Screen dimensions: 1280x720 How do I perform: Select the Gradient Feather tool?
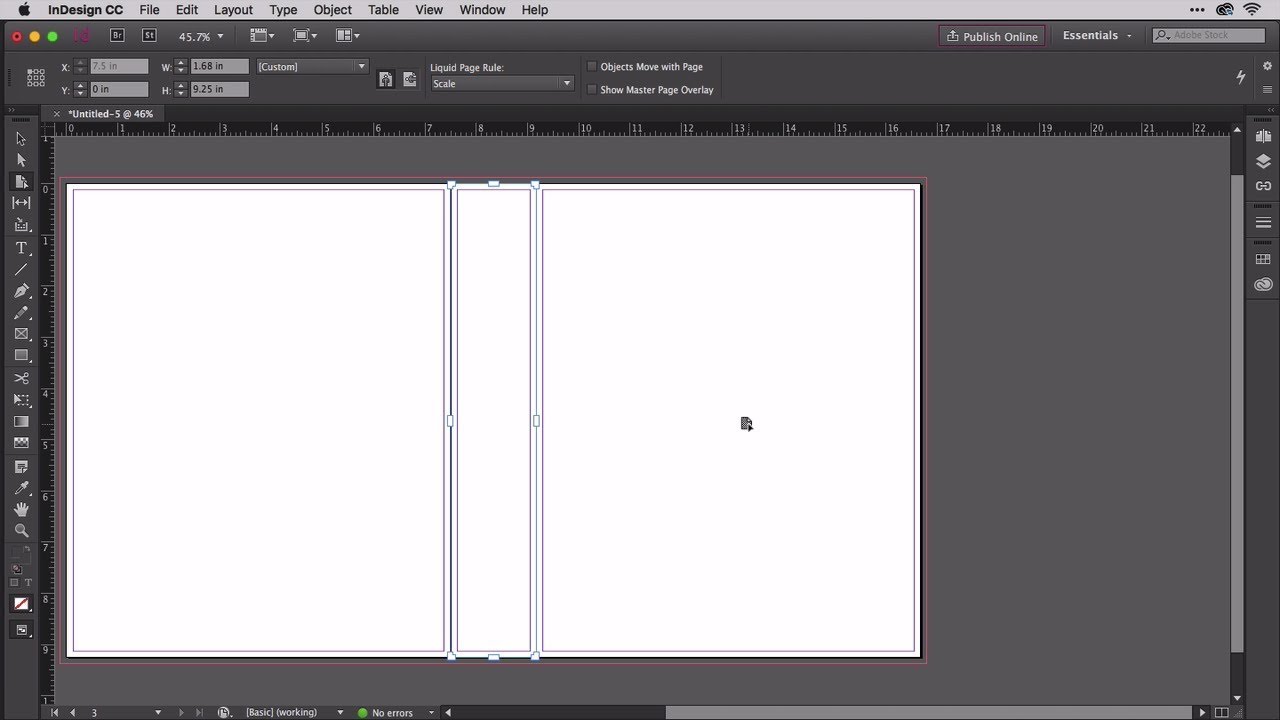[21, 443]
